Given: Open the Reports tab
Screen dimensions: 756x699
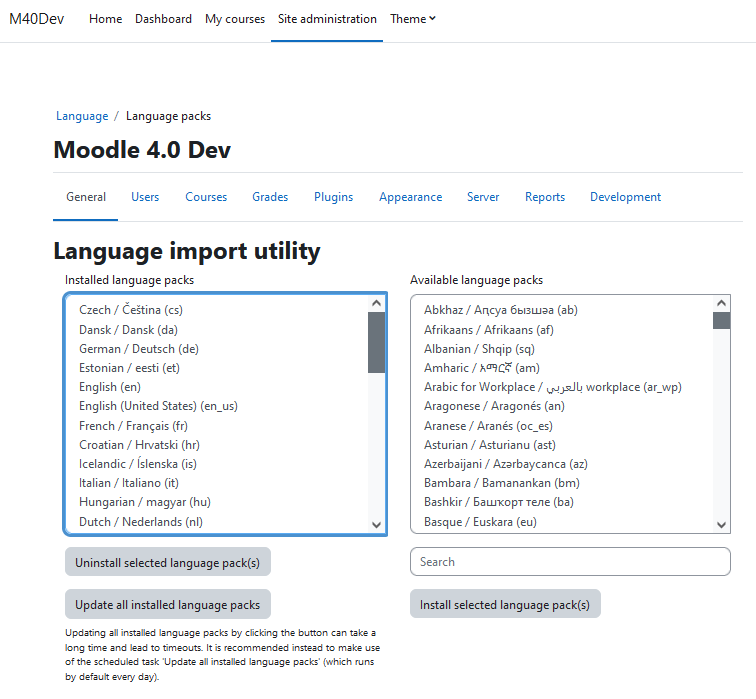Looking at the screenshot, I should click(545, 197).
